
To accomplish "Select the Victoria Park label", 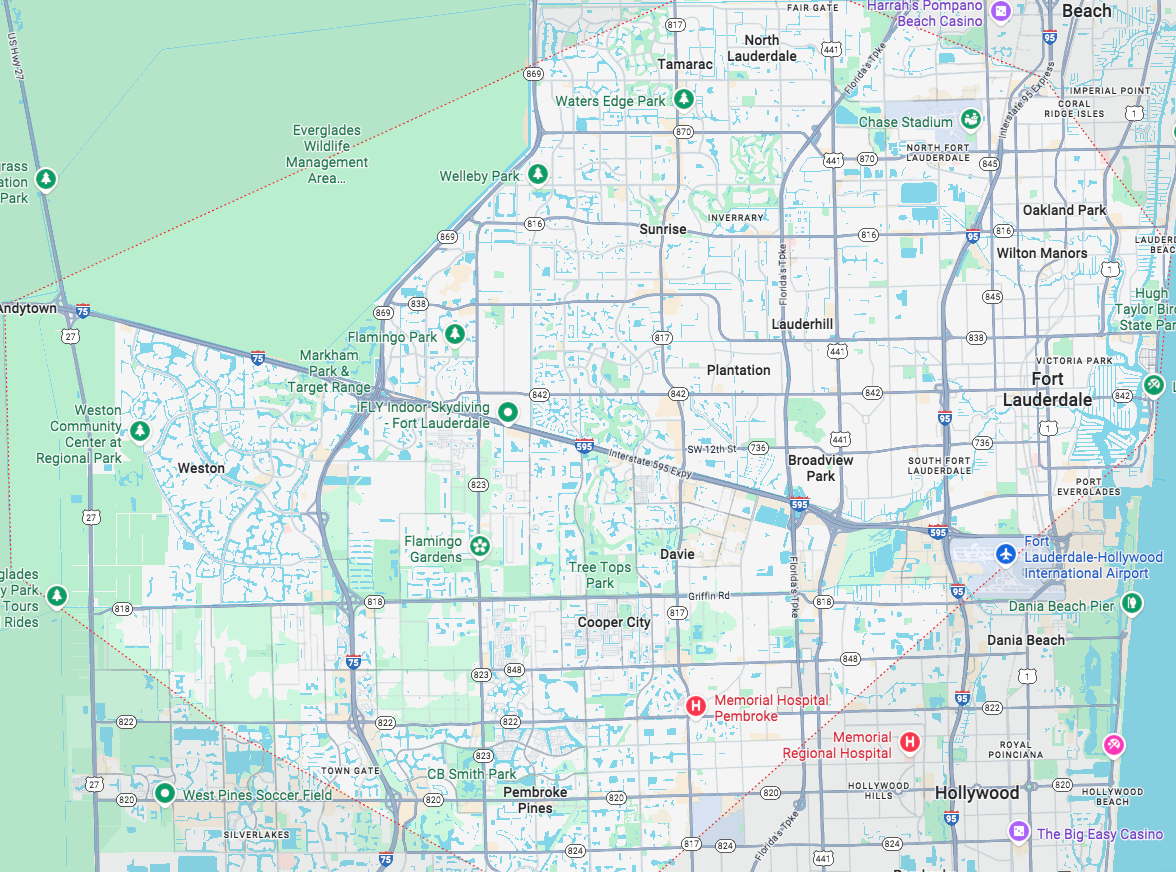I will (1074, 361).
